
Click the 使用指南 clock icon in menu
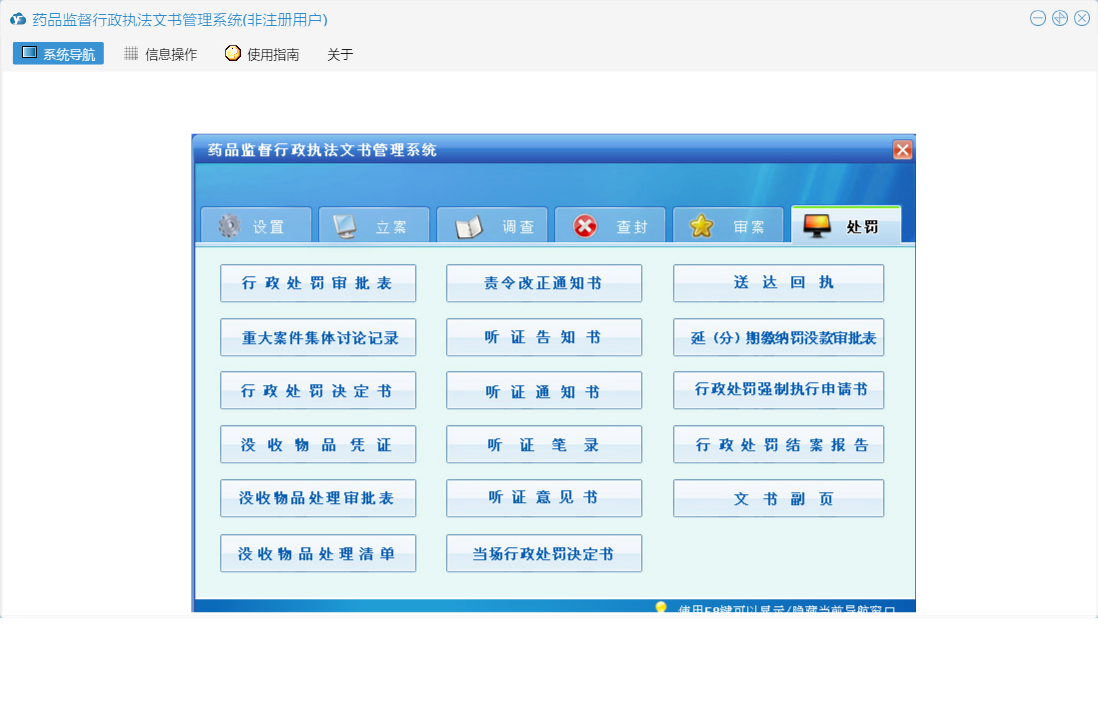click(233, 54)
